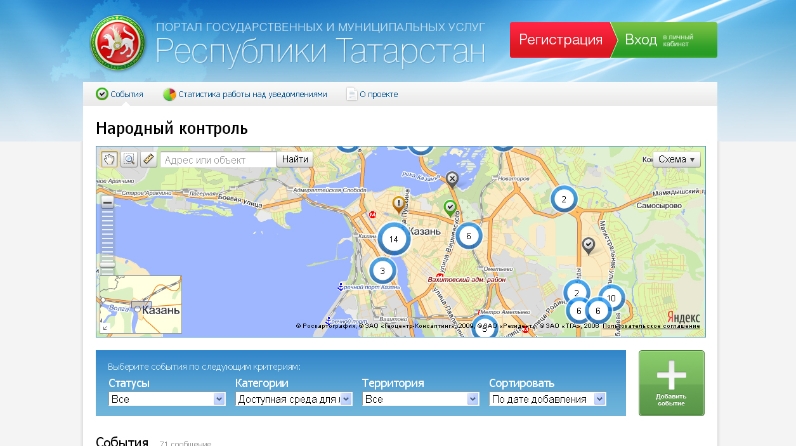
Task: Open the Статусы dropdown
Action: (167, 399)
